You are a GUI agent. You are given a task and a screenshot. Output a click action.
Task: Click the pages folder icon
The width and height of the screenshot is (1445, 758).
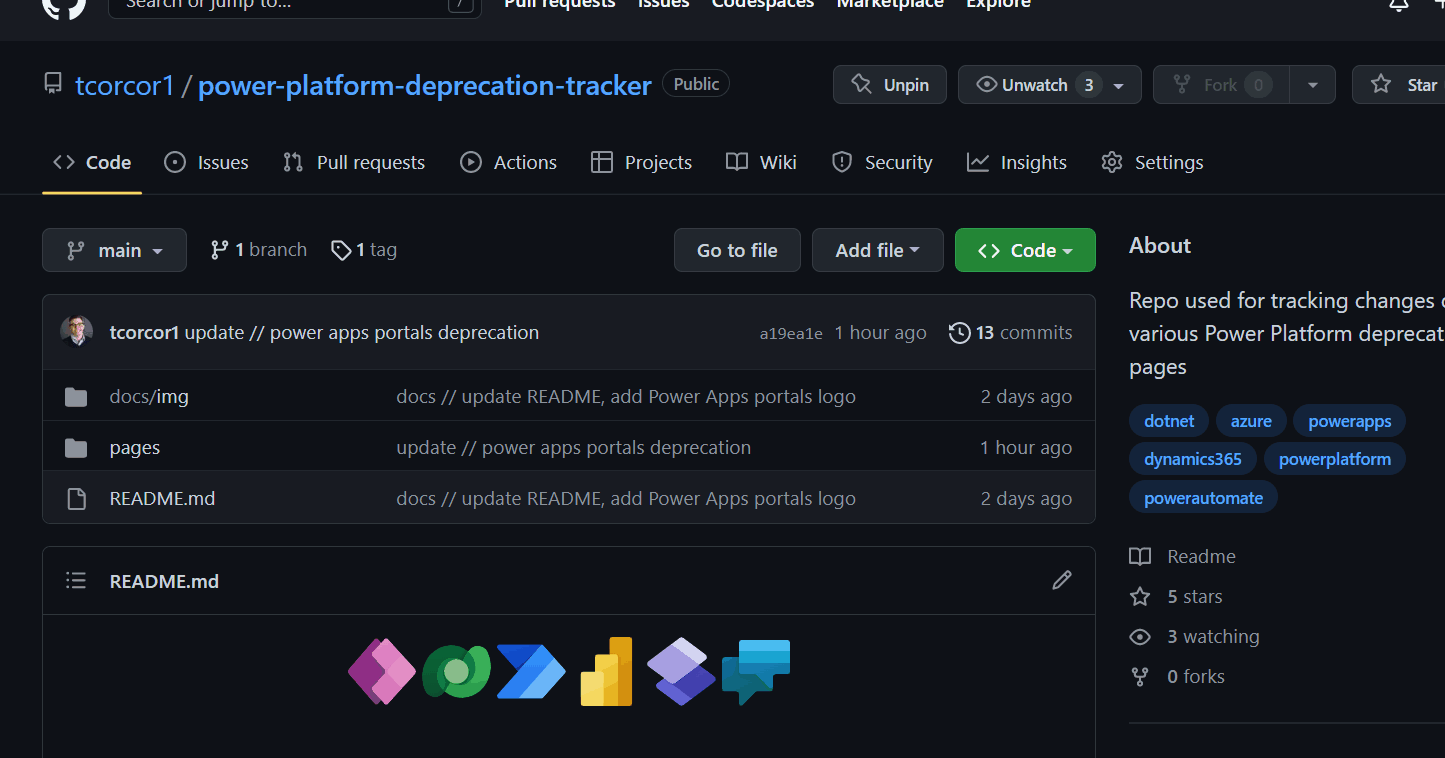[x=76, y=448]
